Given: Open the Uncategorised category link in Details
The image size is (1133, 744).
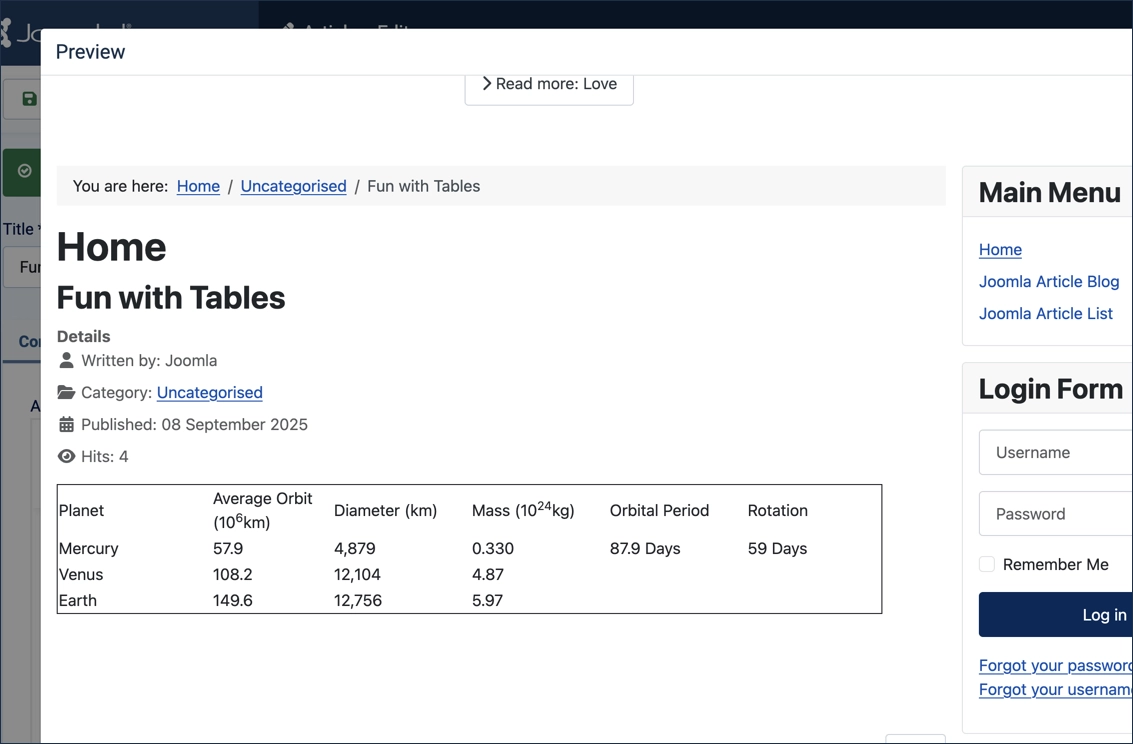Looking at the screenshot, I should tap(209, 392).
